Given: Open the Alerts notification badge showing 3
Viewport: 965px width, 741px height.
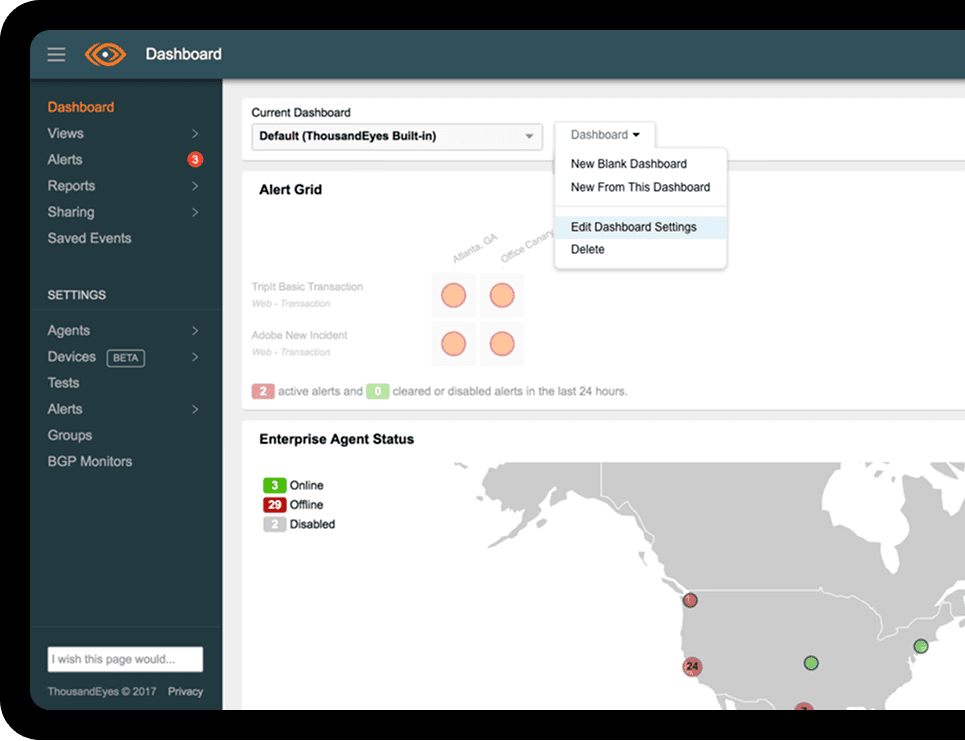Looking at the screenshot, I should (x=195, y=159).
